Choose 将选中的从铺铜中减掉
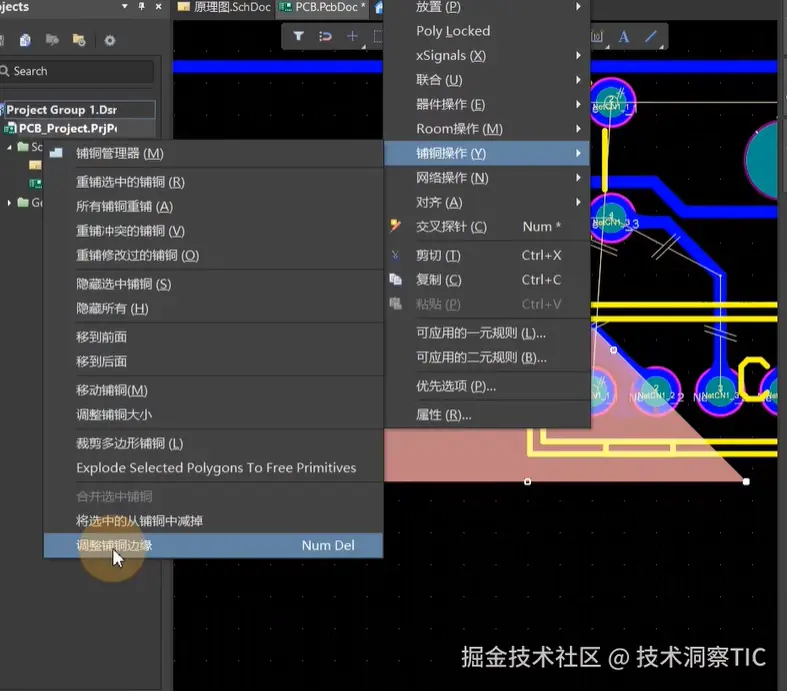The width and height of the screenshot is (787, 691). point(213,521)
